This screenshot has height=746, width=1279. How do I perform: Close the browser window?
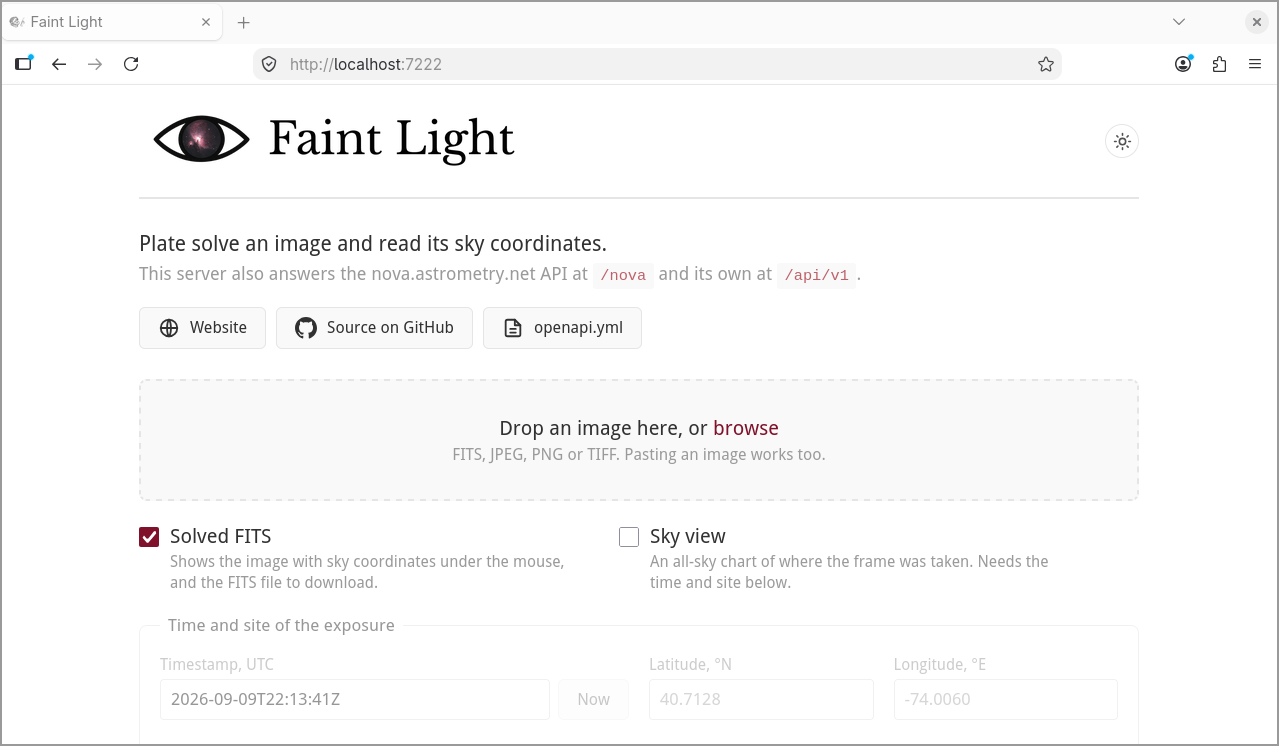pos(1257,22)
